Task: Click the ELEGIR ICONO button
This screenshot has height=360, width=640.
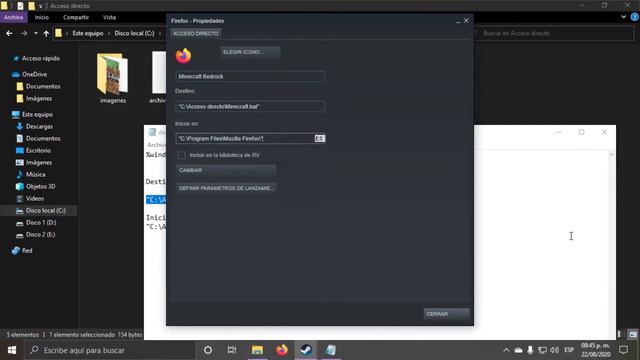Action: (250, 52)
